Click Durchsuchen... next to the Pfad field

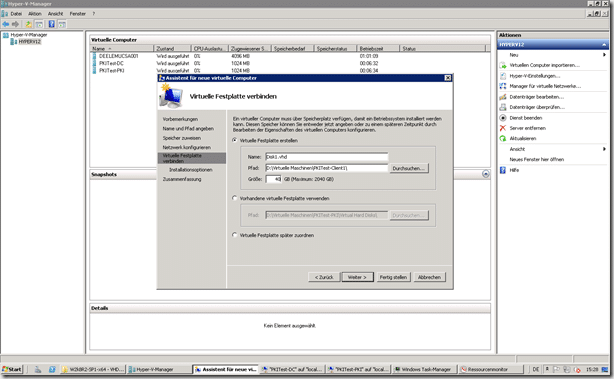point(409,168)
